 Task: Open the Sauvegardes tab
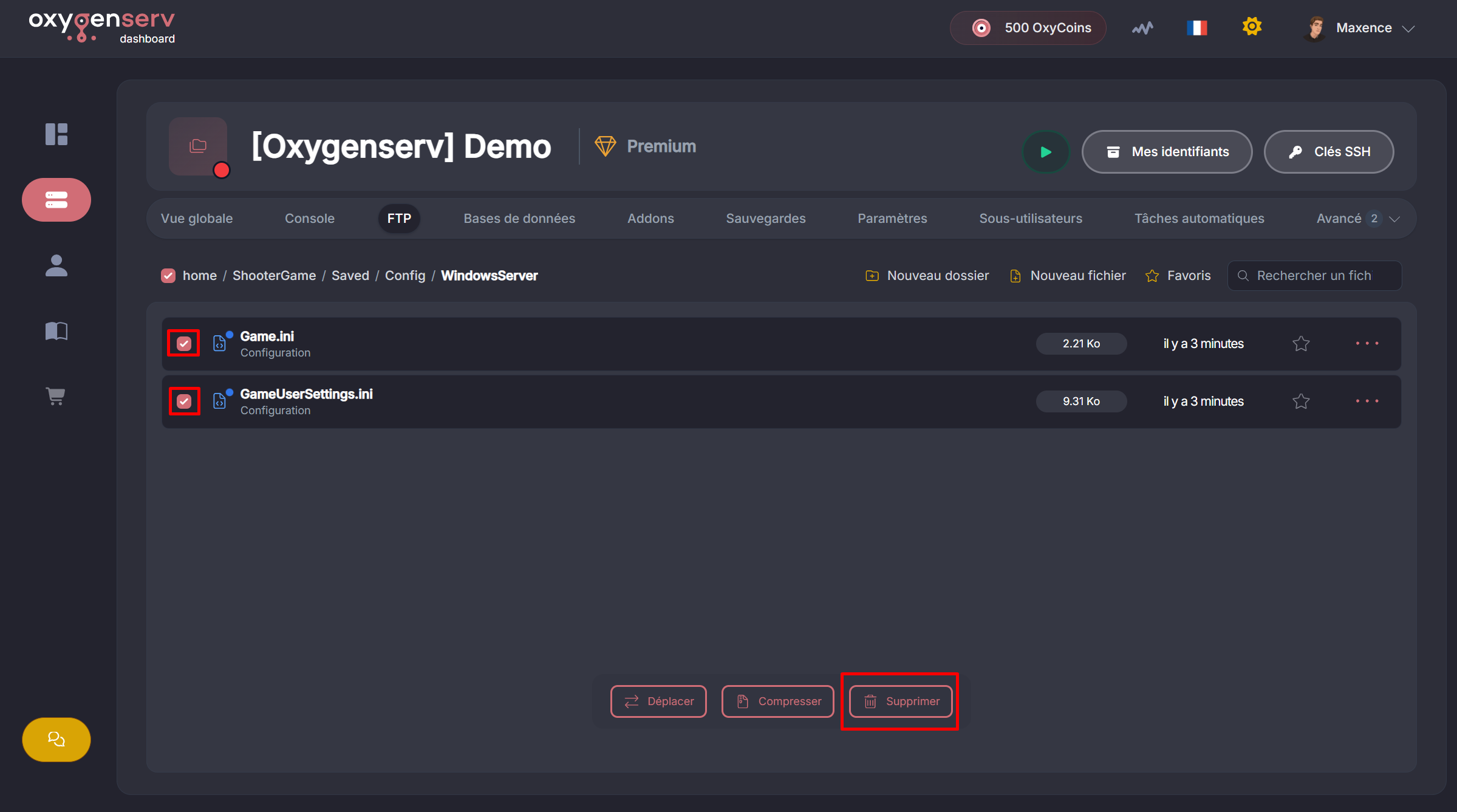click(x=765, y=219)
